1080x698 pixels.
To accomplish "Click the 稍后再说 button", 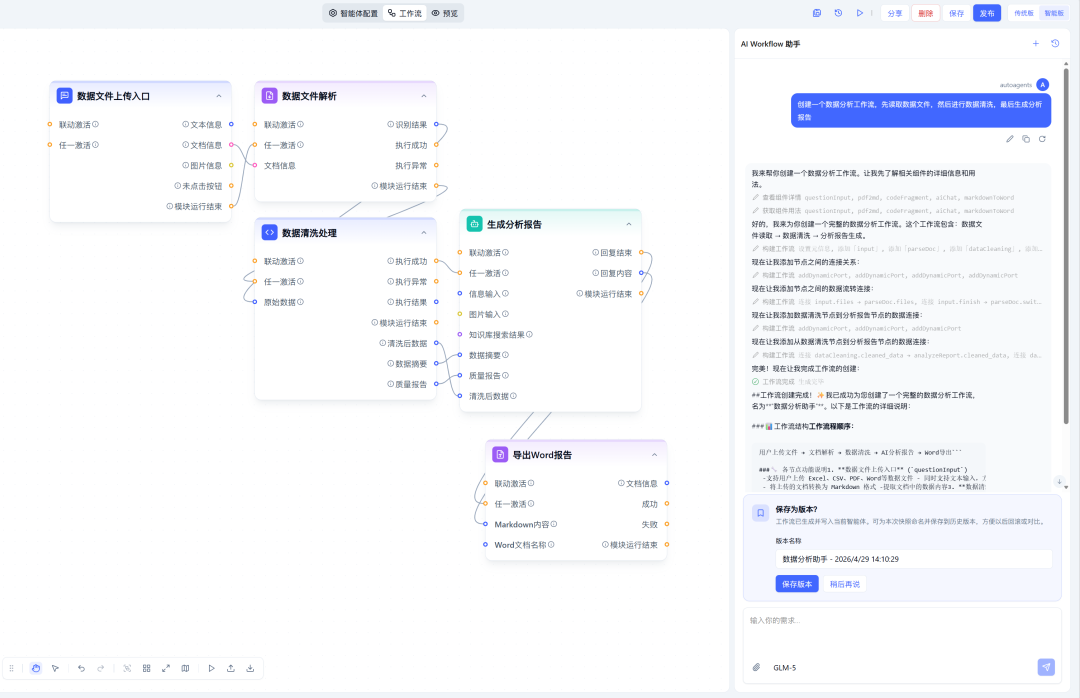I will pos(844,584).
